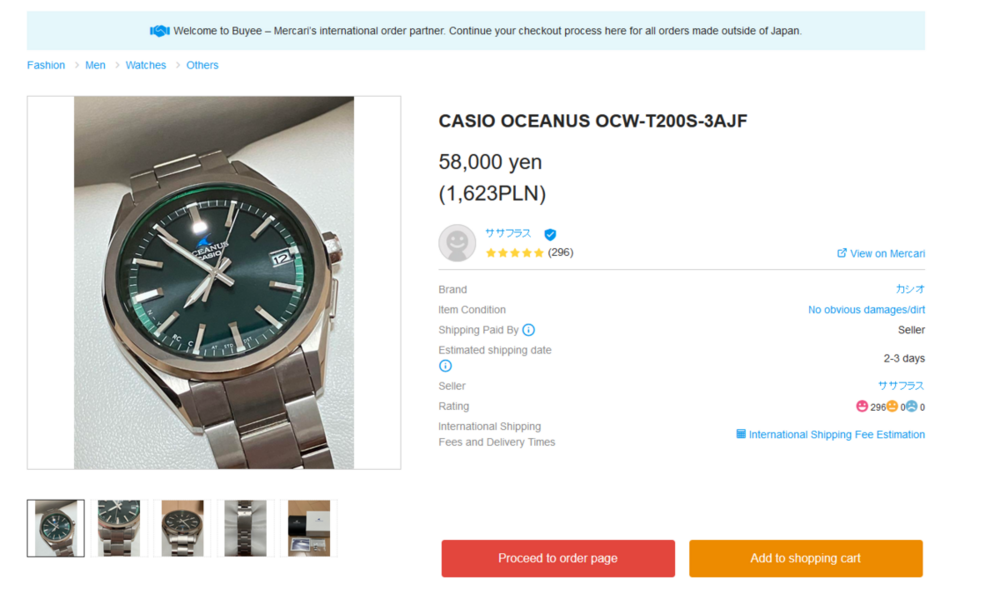Open the View on Mercari link
This screenshot has height=599, width=1000.
pos(888,253)
